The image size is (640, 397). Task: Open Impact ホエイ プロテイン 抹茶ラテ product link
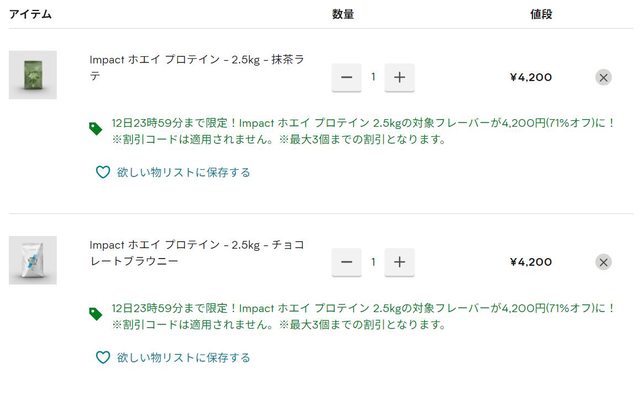coord(197,67)
